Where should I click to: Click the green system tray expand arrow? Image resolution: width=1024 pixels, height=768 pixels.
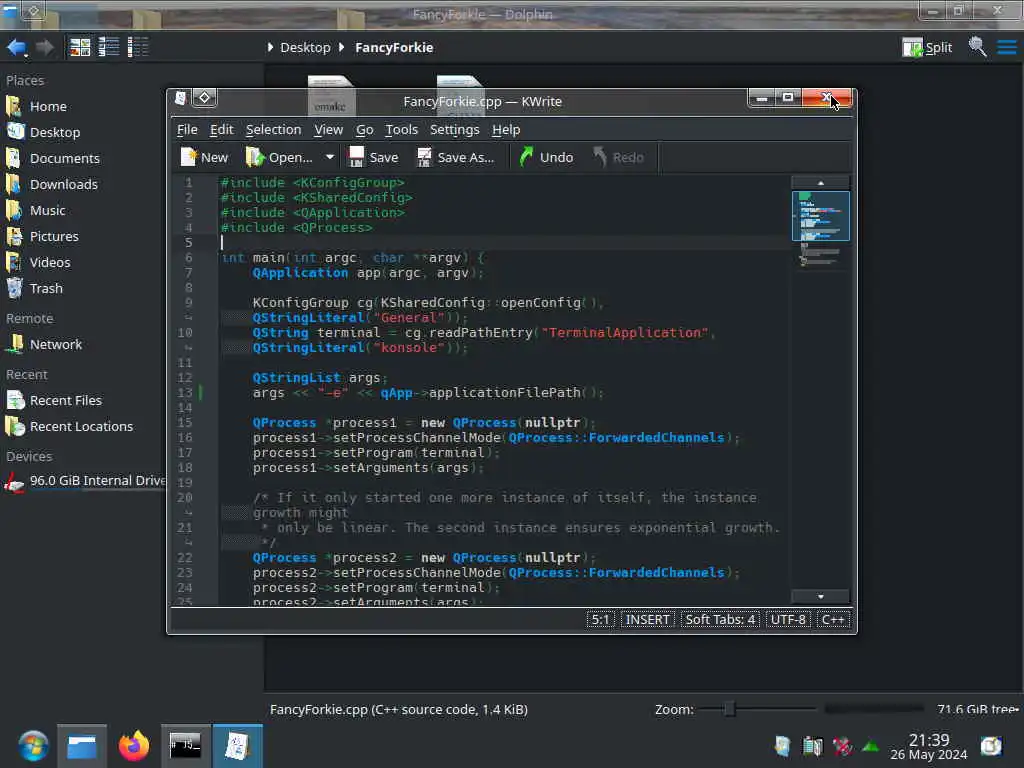pyautogui.click(x=871, y=746)
